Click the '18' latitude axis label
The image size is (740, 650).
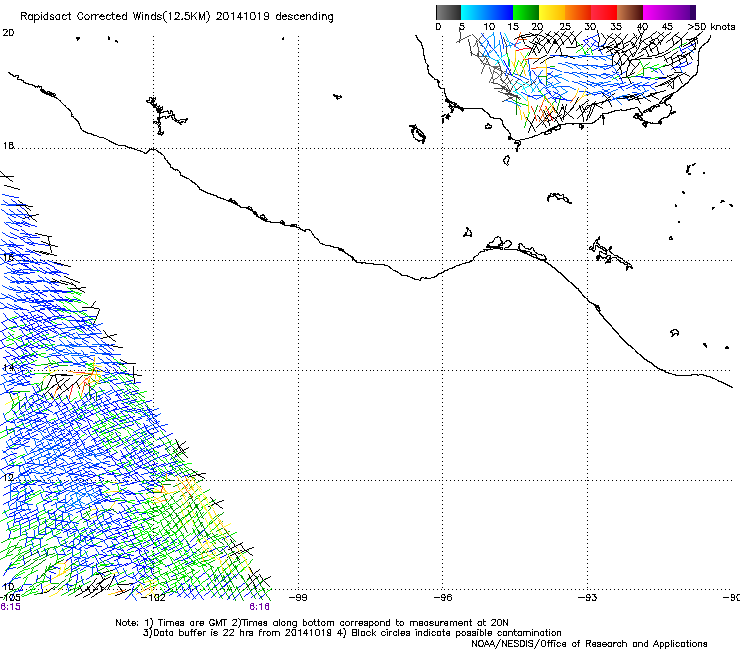(x=8, y=145)
